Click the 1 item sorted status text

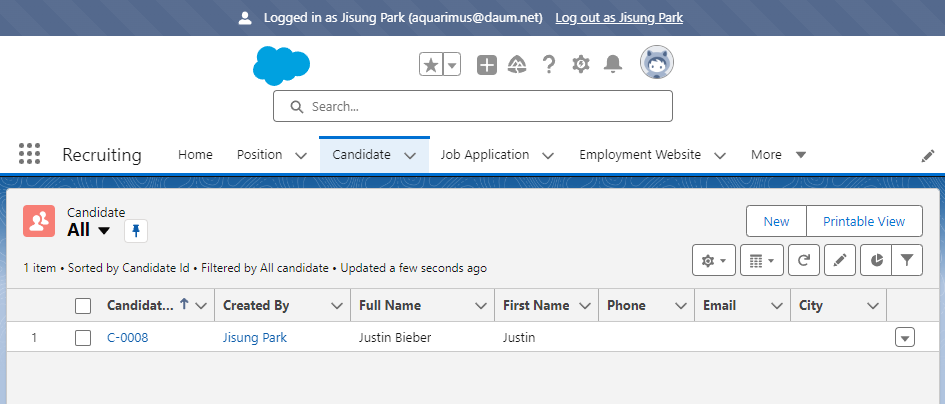tap(255, 268)
